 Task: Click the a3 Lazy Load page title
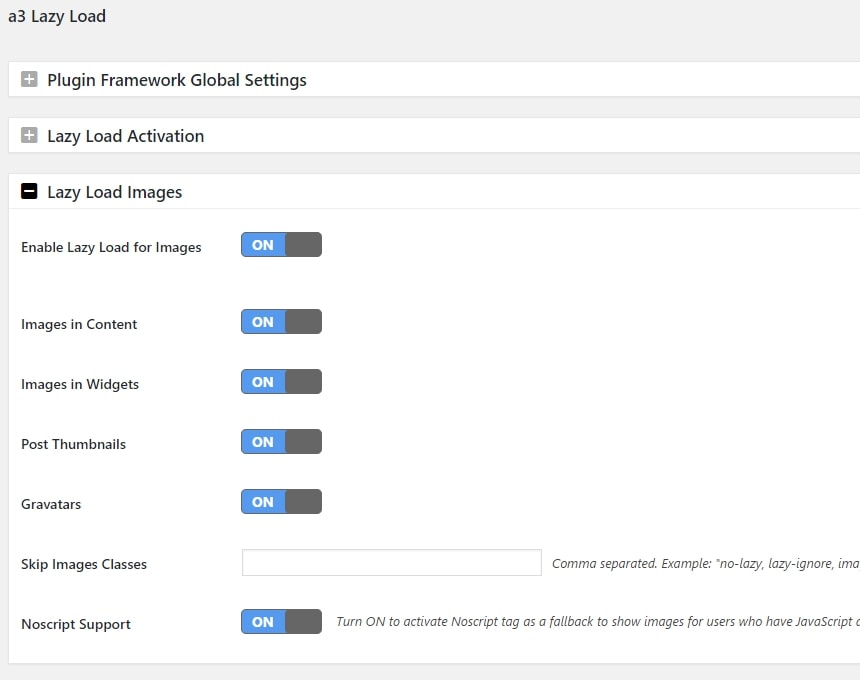tap(57, 16)
